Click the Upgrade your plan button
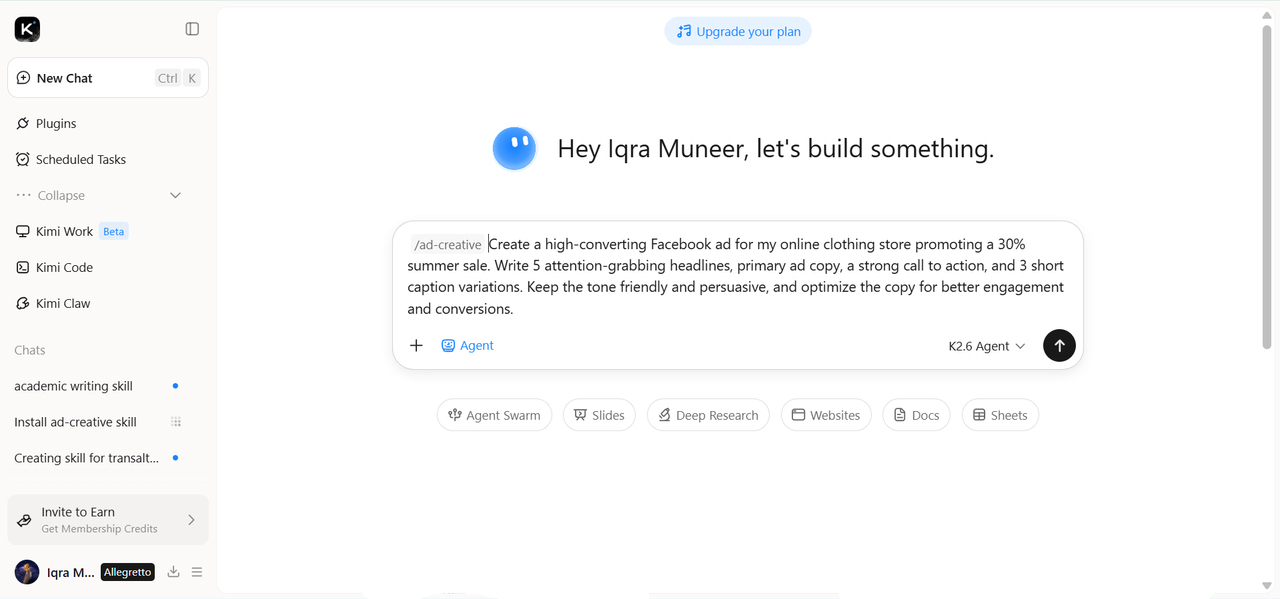The width and height of the screenshot is (1280, 599). 738,31
